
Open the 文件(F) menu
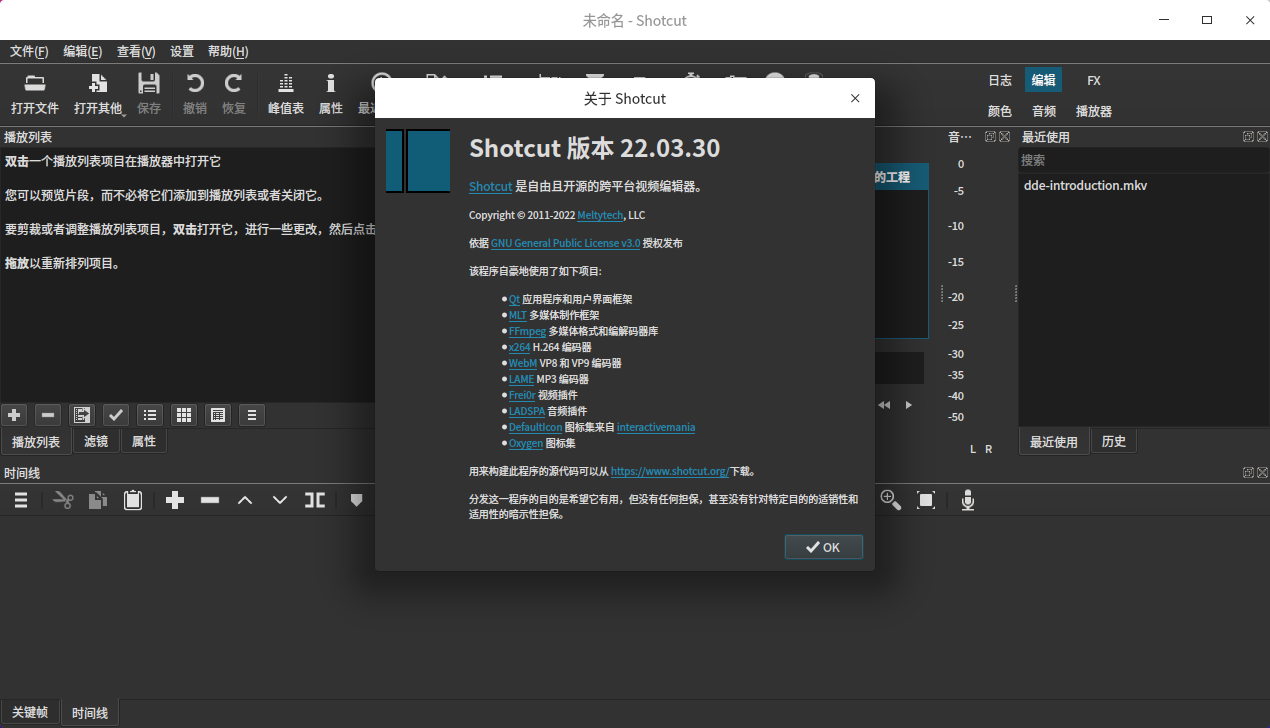29,52
